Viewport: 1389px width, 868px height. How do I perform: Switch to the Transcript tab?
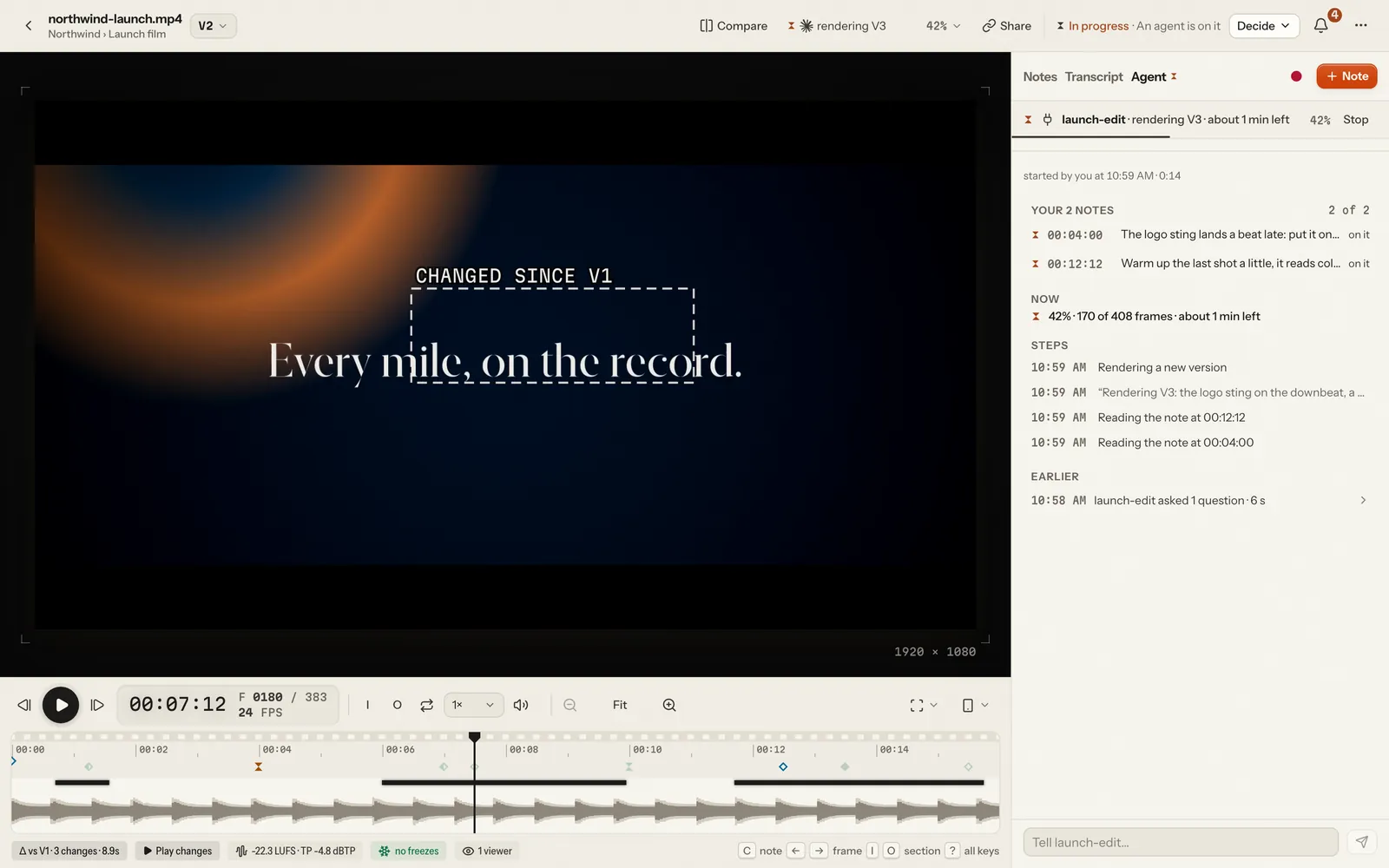(x=1093, y=76)
